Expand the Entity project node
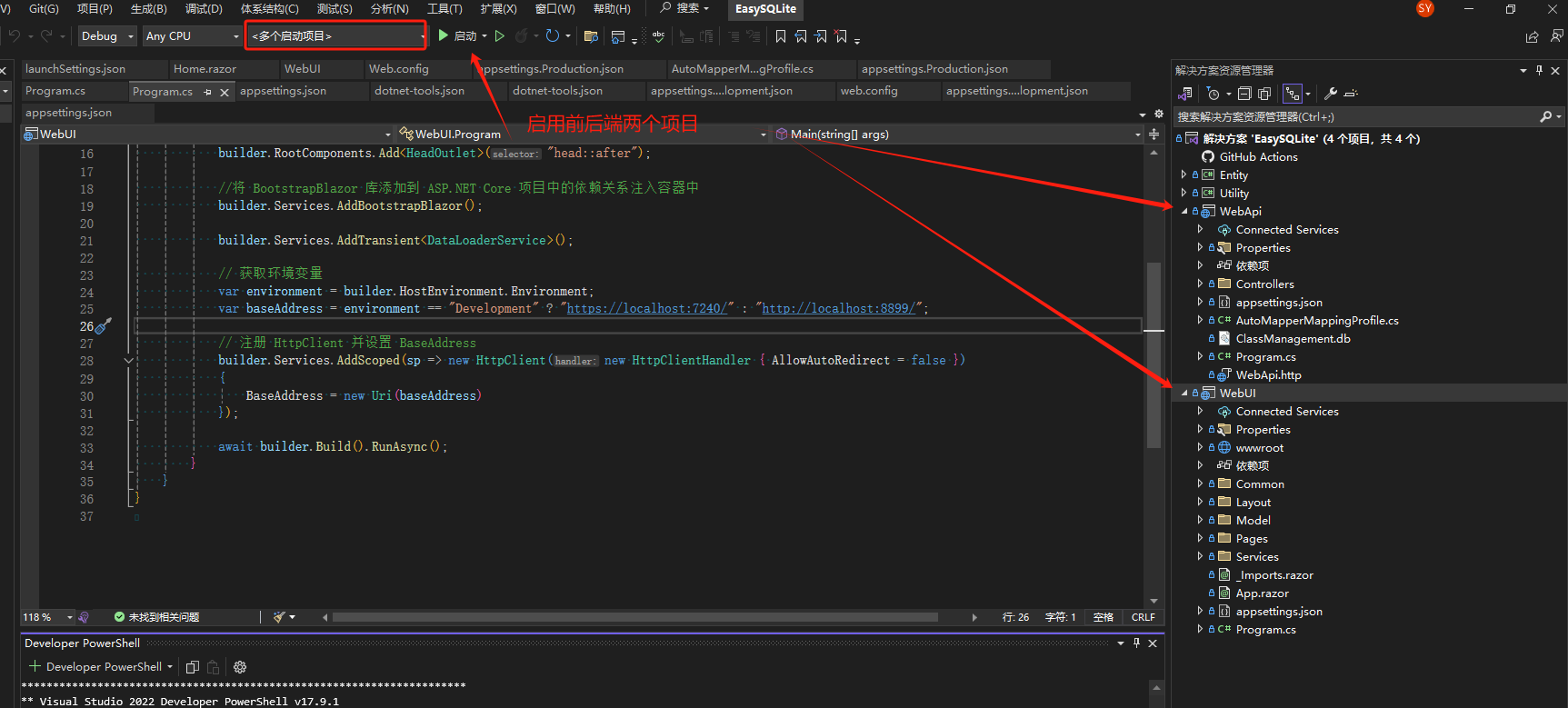 (1183, 175)
